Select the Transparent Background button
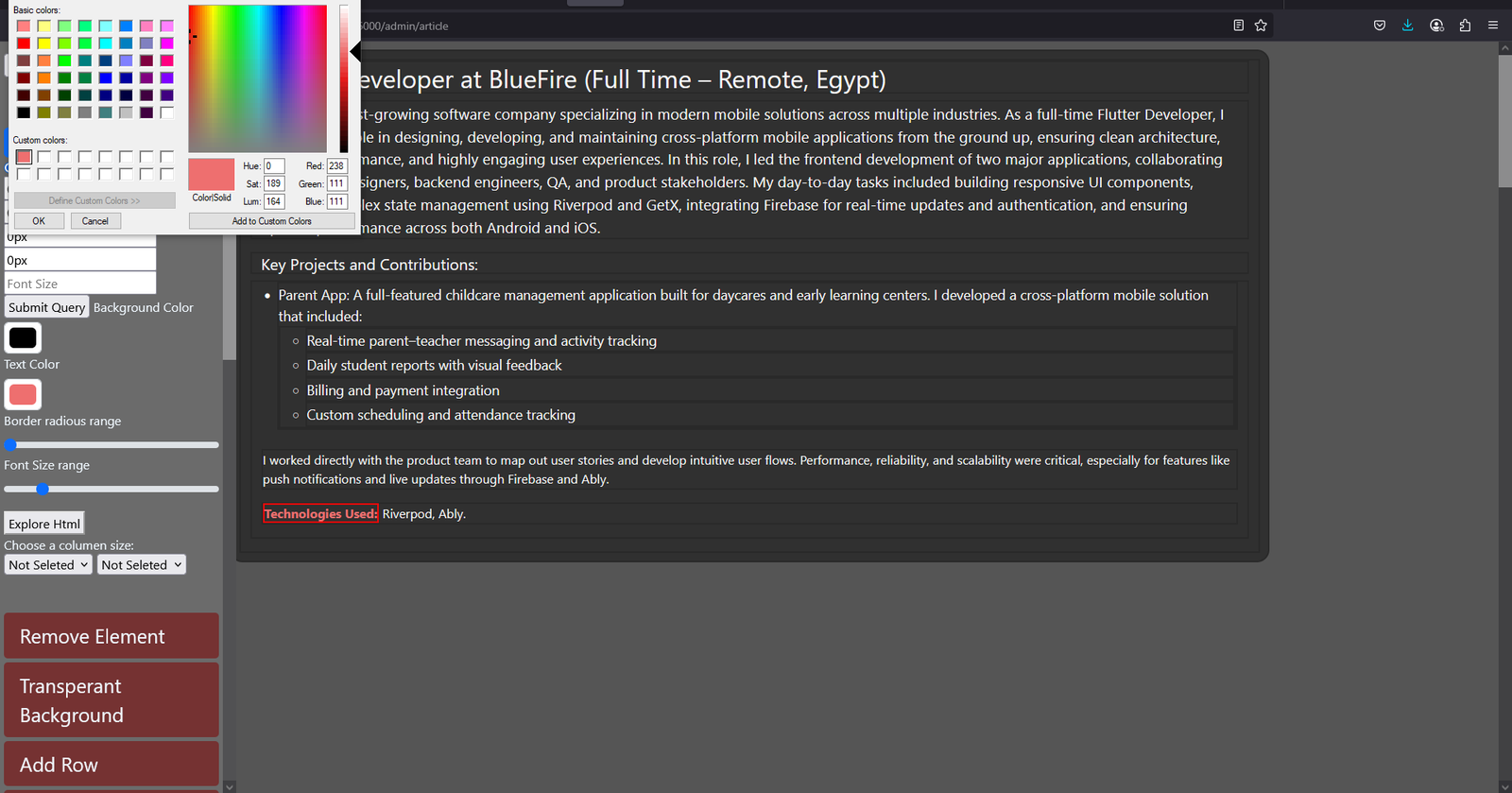Viewport: 1512px width, 793px height. coord(112,700)
